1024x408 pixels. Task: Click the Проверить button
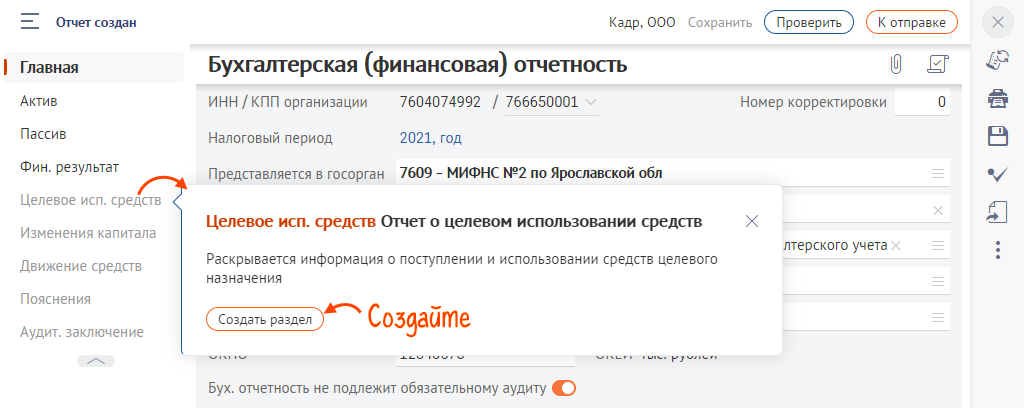coord(808,21)
